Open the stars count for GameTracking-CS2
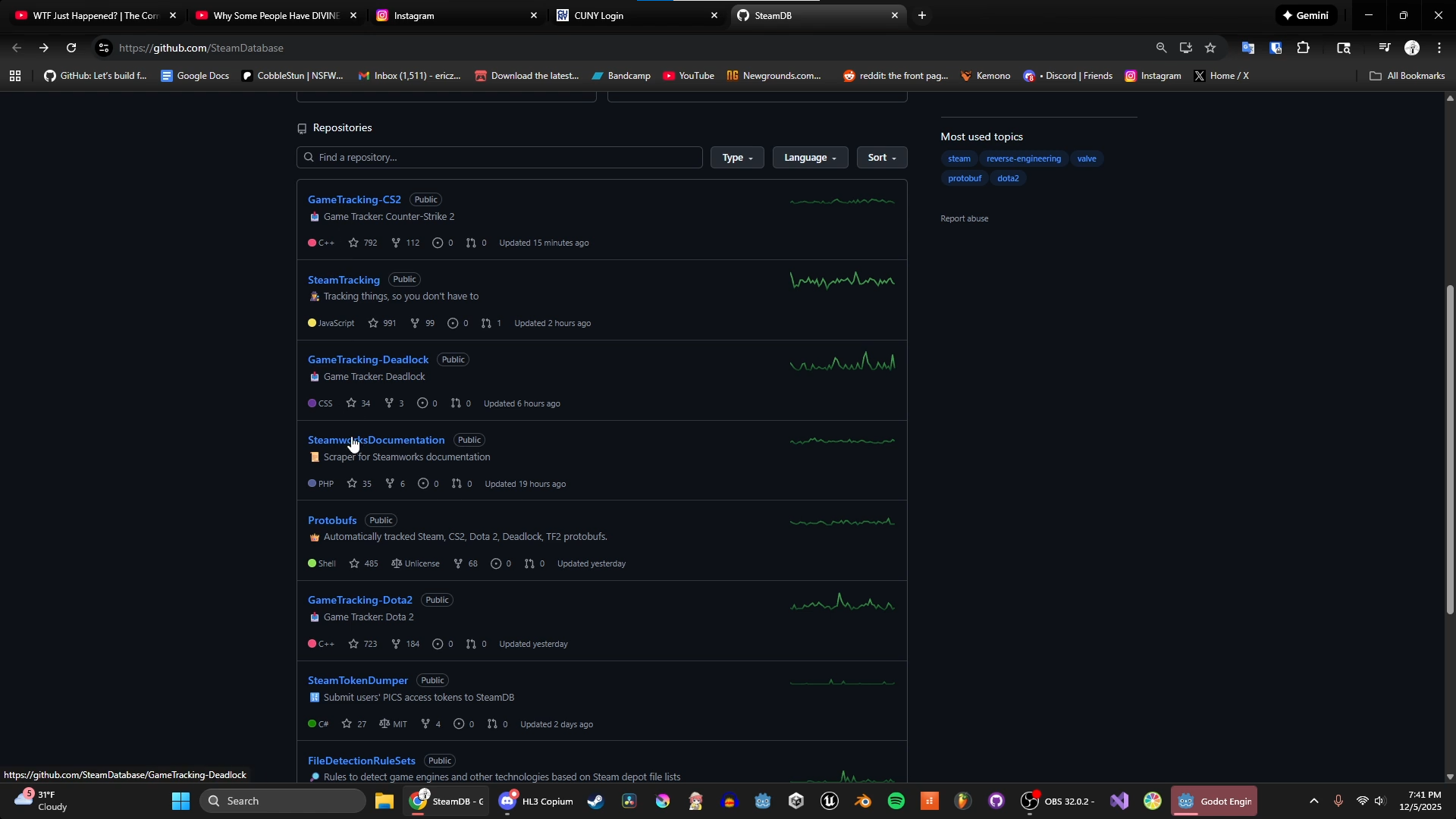Image resolution: width=1456 pixels, height=819 pixels. pyautogui.click(x=362, y=243)
